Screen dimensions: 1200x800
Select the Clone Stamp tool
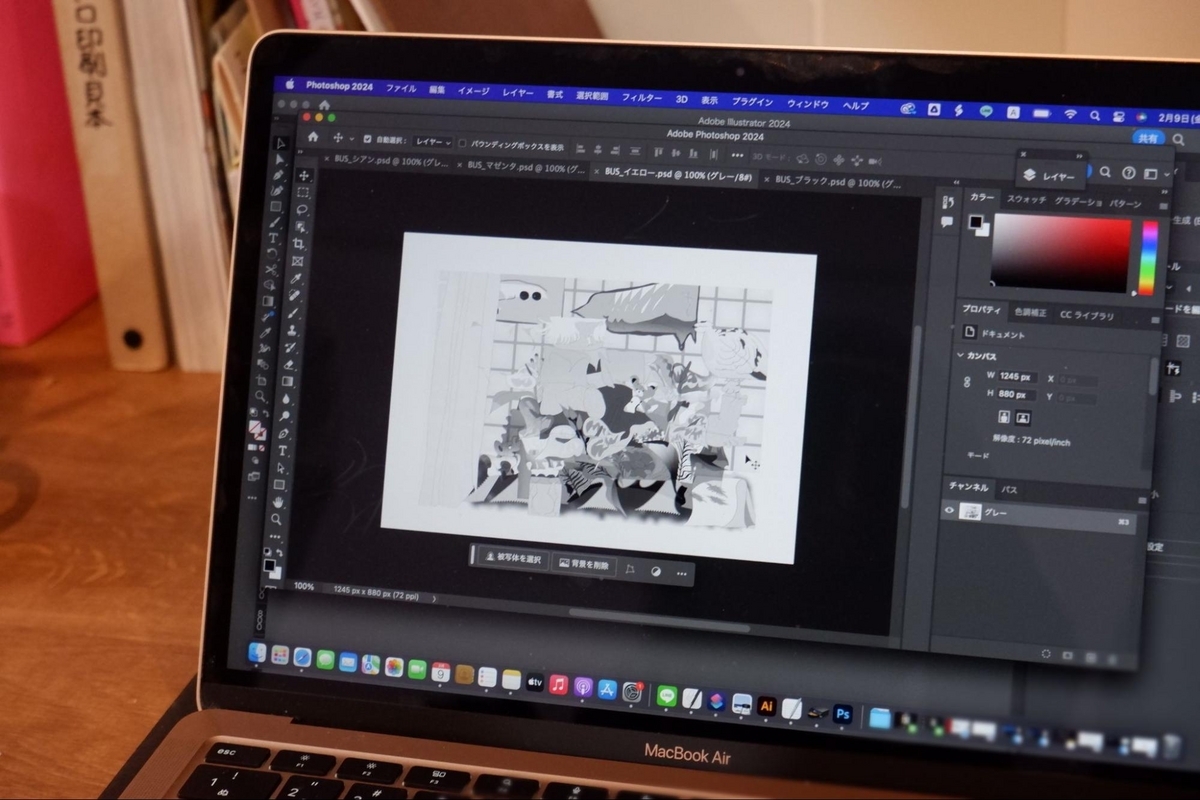click(292, 330)
